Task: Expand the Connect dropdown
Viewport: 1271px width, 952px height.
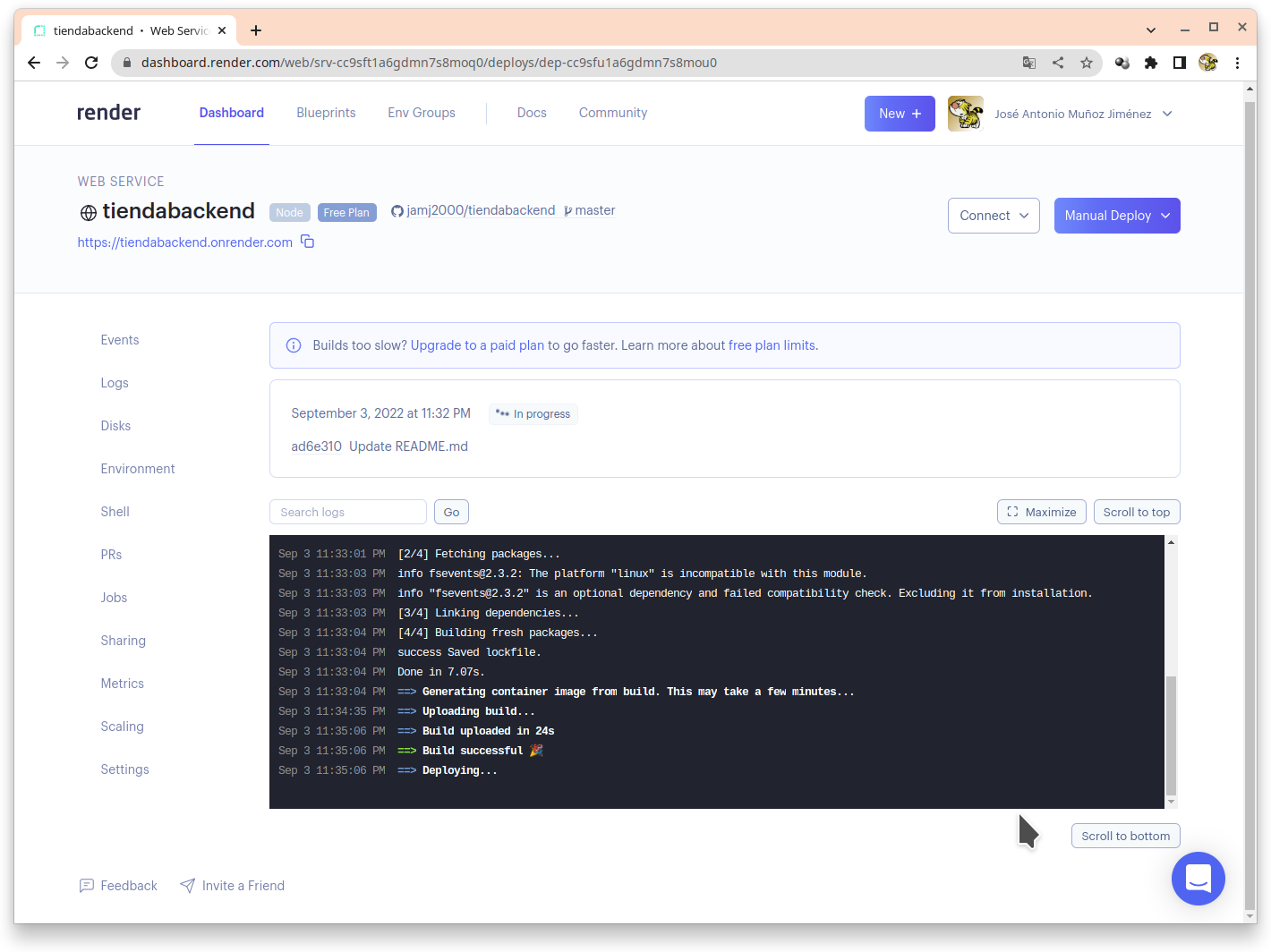Action: [994, 216]
